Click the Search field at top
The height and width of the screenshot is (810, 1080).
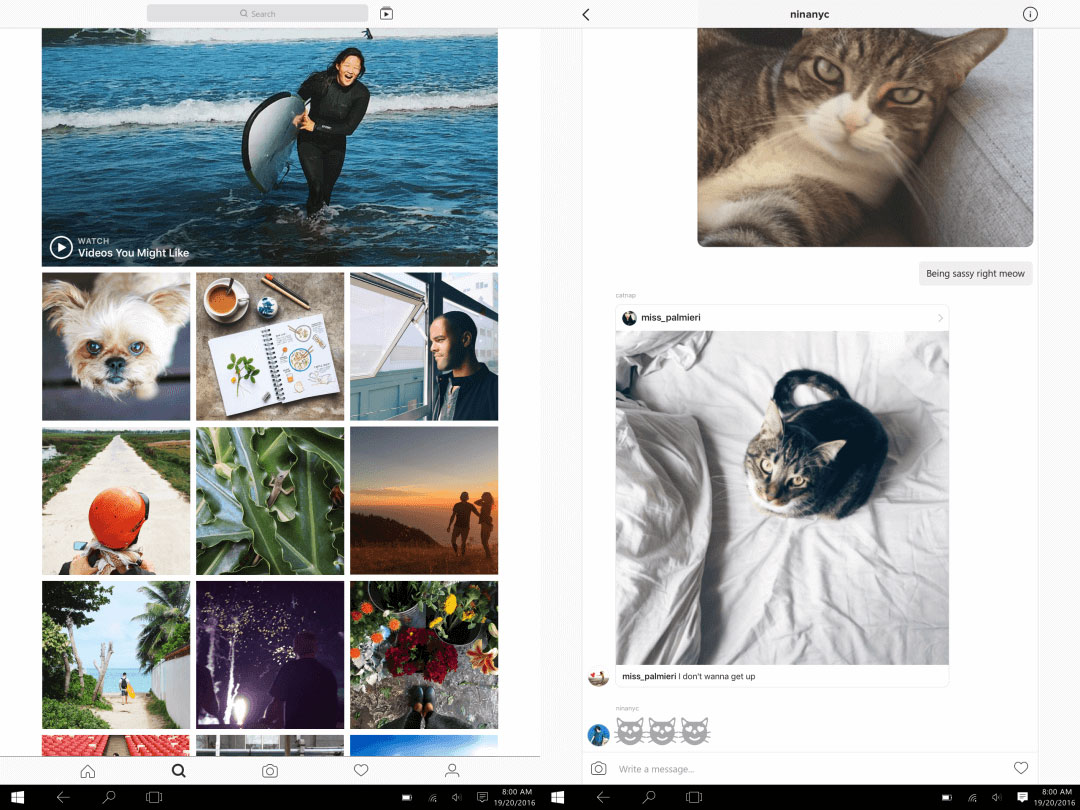pyautogui.click(x=257, y=14)
